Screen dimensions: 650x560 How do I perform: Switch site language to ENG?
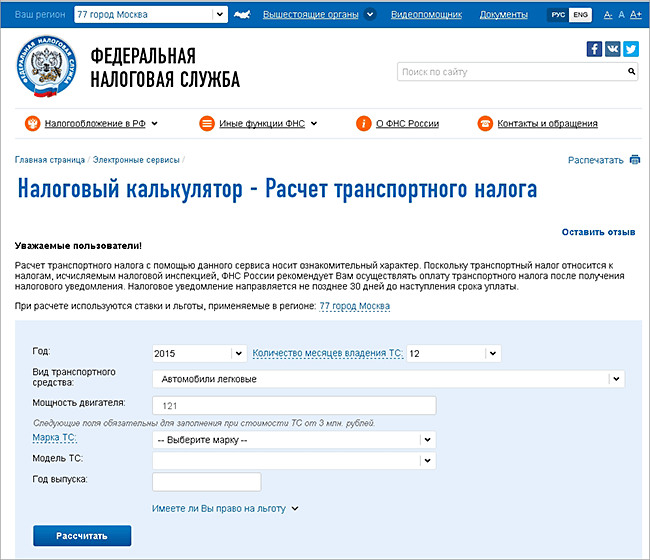coord(583,16)
